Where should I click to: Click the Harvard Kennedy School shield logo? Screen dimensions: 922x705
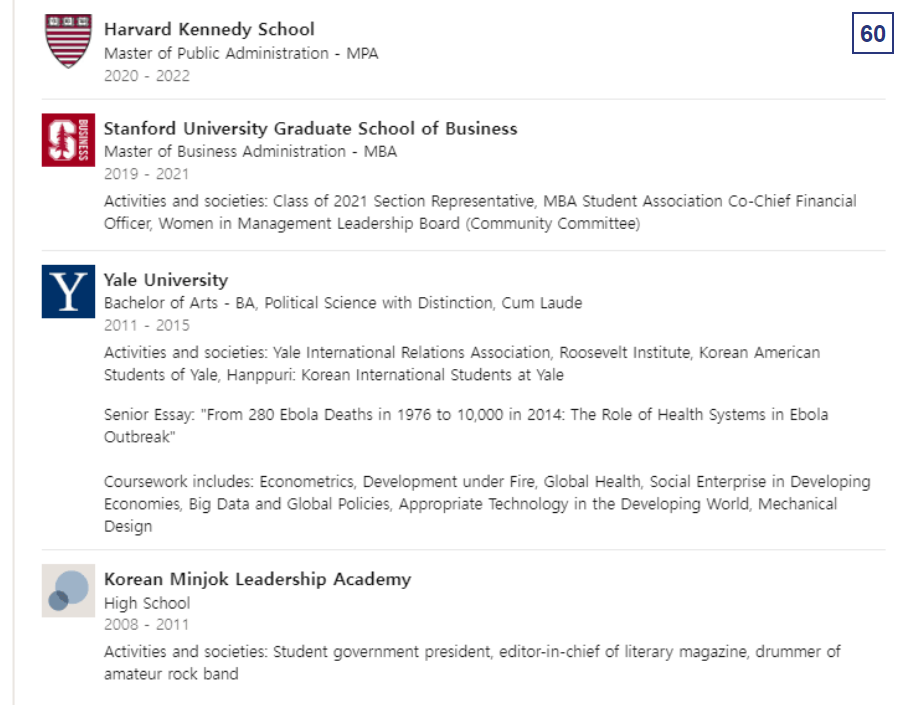[68, 41]
